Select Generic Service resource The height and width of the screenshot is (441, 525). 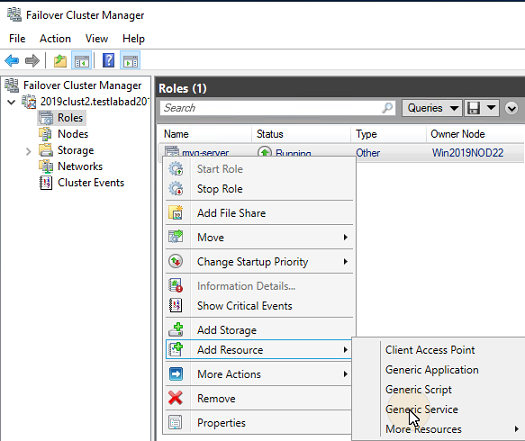coord(422,409)
